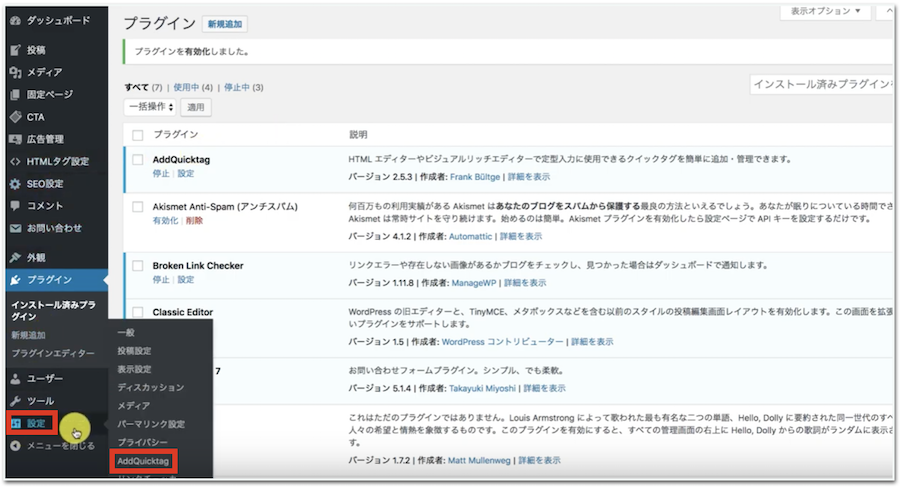Click the SEO設定 gear icon
The image size is (900, 488).
coord(15,184)
